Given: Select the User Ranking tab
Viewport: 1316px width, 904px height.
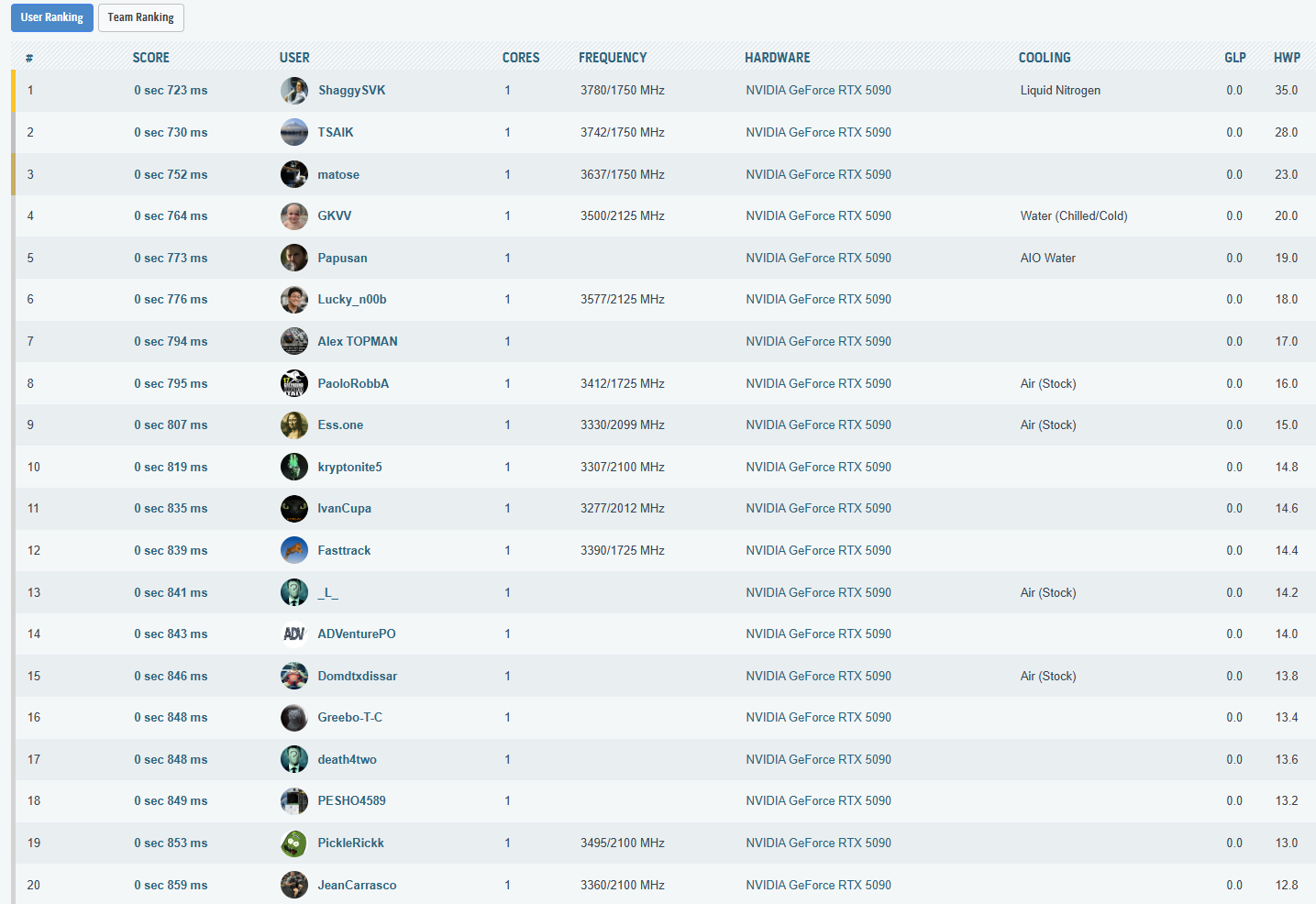Looking at the screenshot, I should (x=52, y=17).
